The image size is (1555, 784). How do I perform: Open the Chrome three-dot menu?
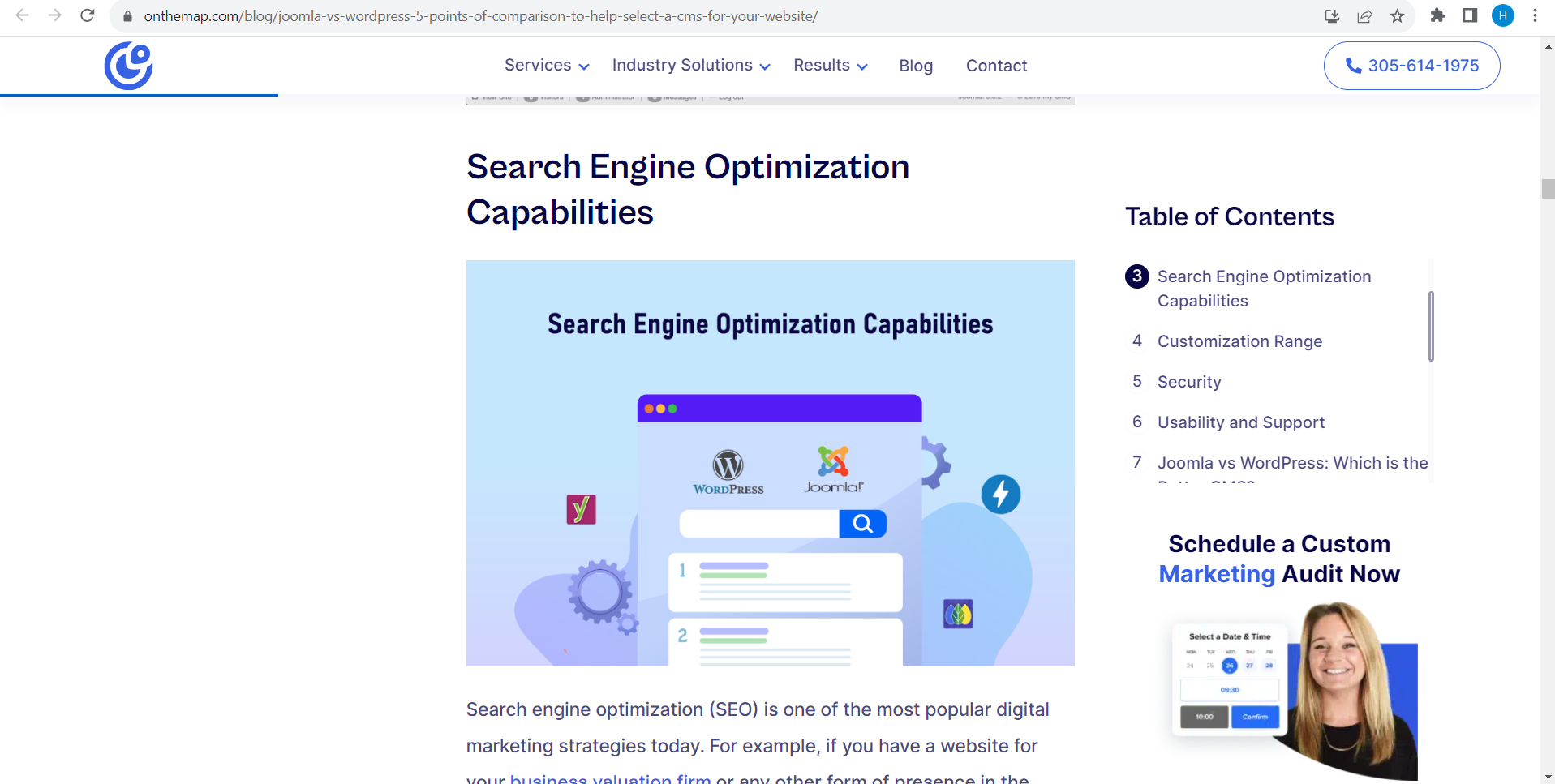coord(1535,15)
